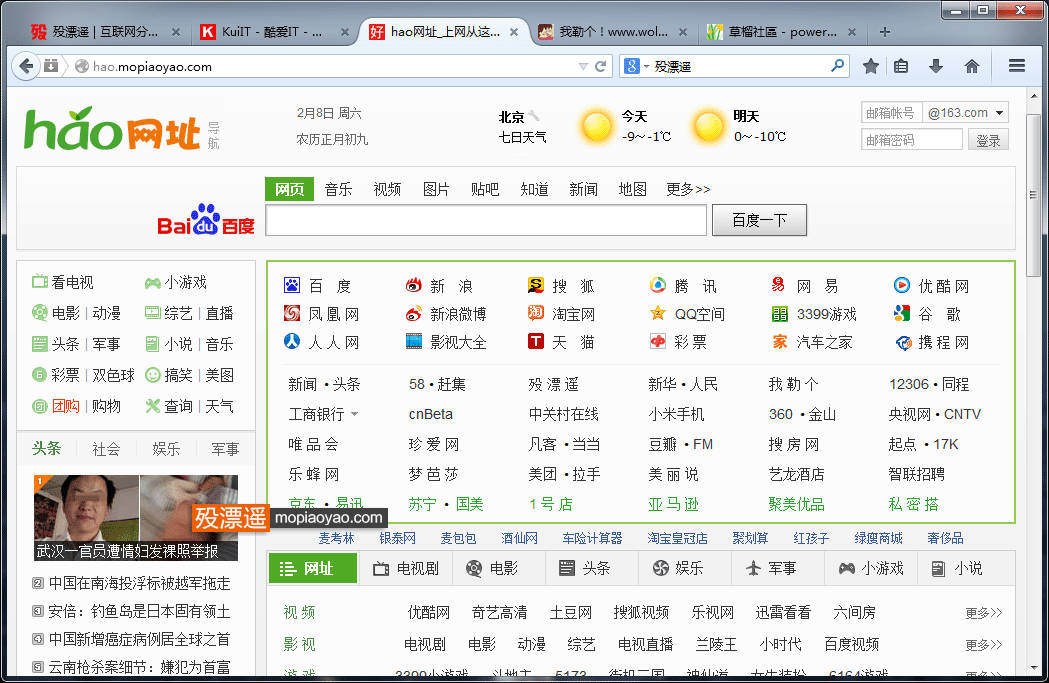
Task: Reload the page with refresh icon
Action: point(600,66)
